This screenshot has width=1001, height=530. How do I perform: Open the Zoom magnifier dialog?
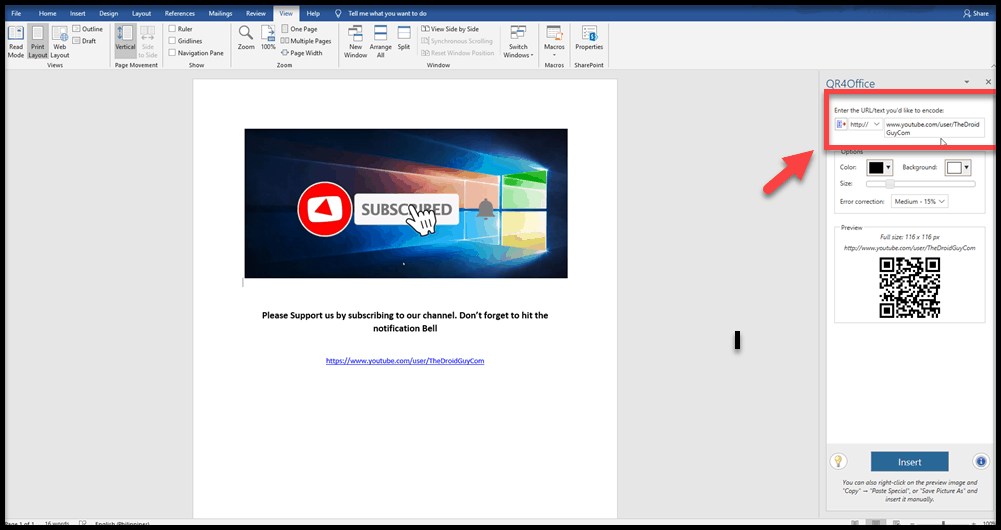(246, 38)
